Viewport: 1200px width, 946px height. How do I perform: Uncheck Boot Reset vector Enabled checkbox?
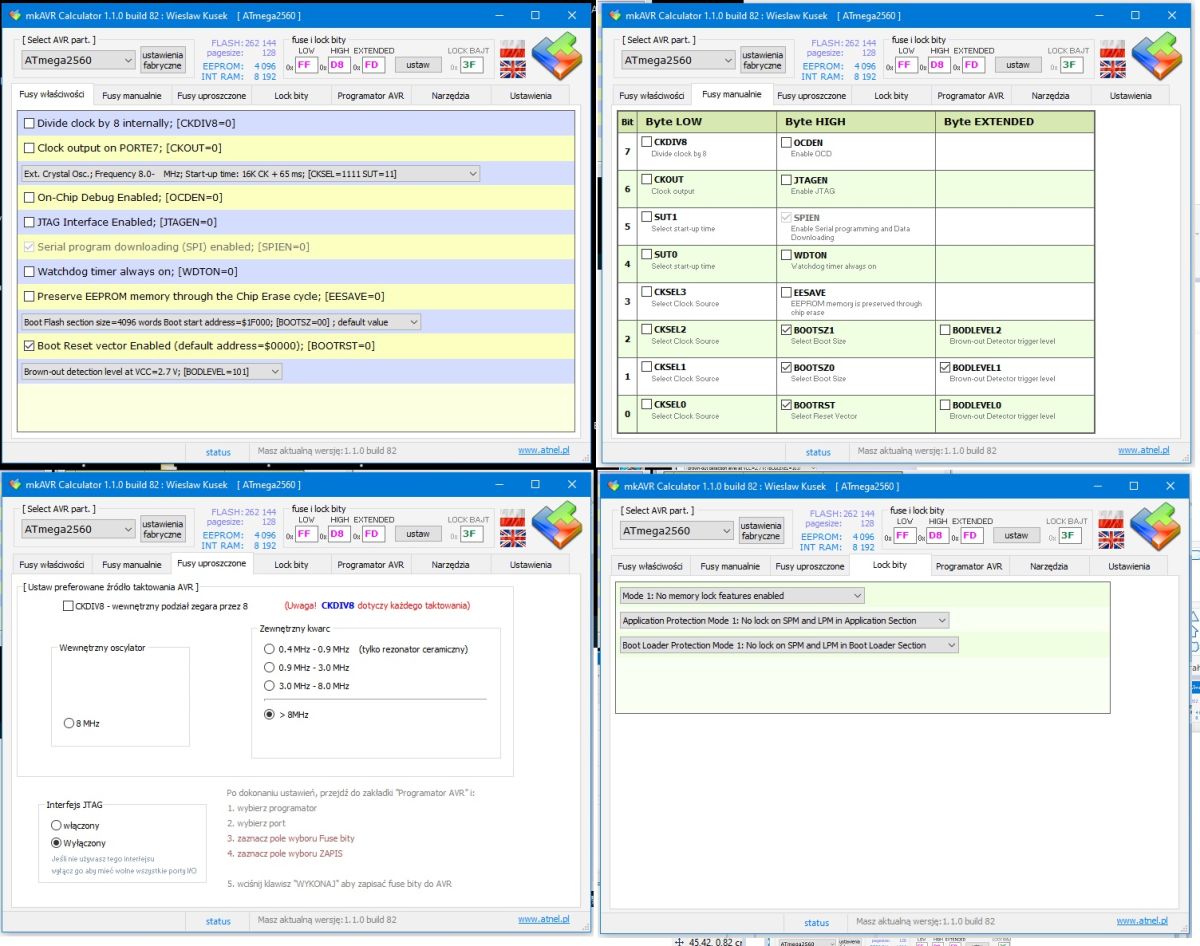coord(28,346)
